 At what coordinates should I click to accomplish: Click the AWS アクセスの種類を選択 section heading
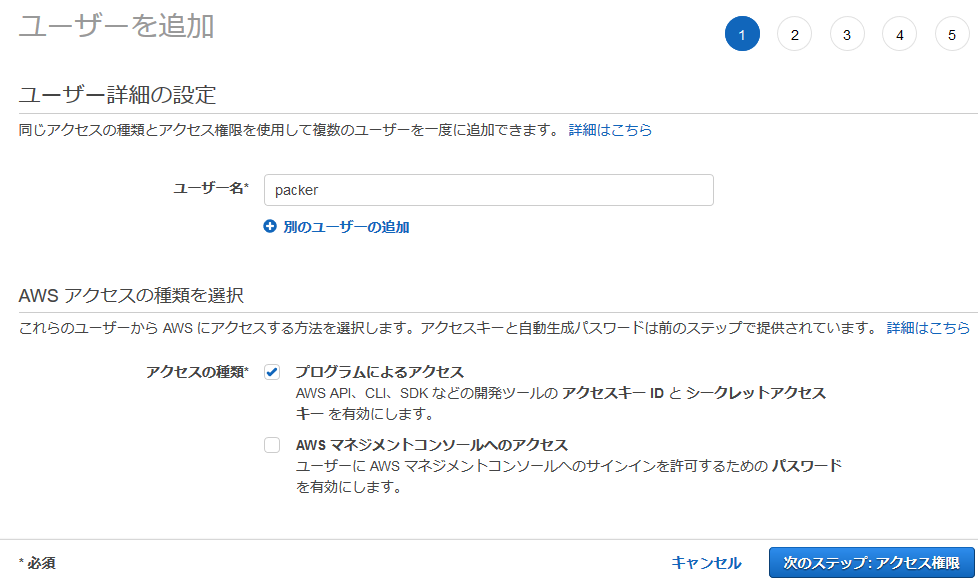tap(132, 295)
